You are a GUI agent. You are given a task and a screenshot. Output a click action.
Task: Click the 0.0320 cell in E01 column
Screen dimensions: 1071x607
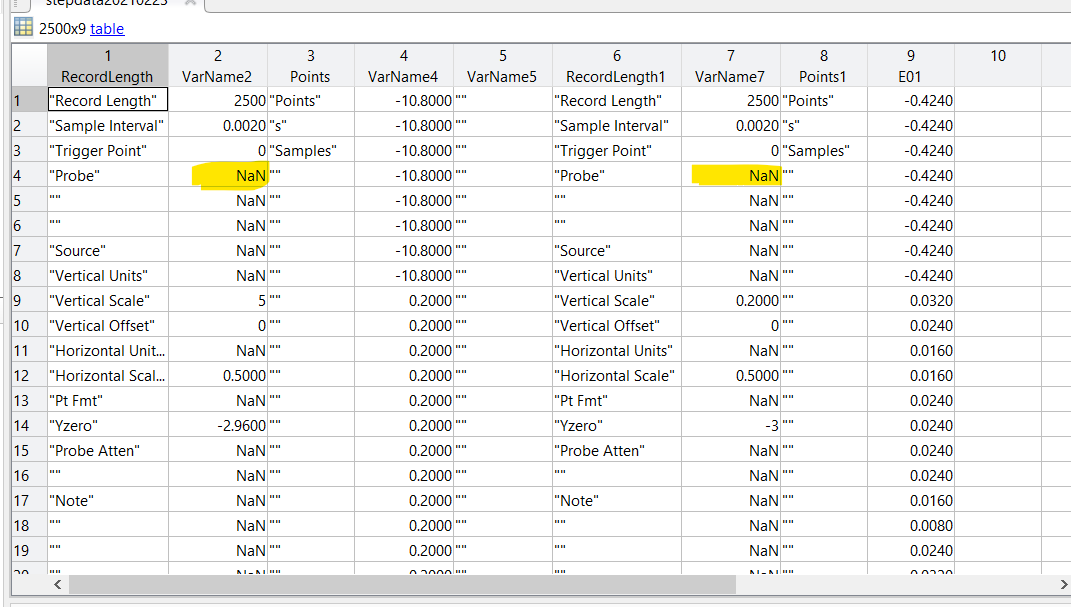910,301
